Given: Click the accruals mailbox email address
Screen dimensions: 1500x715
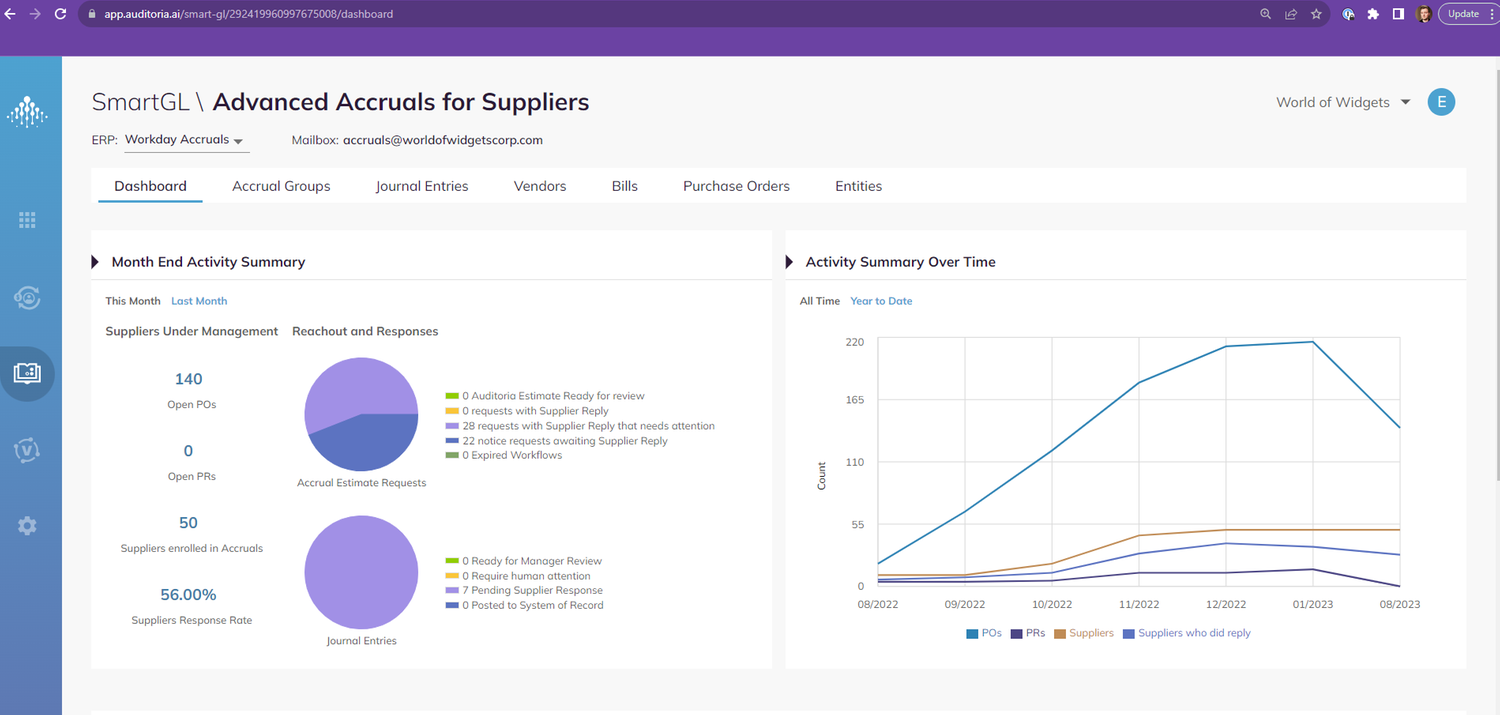Looking at the screenshot, I should pyautogui.click(x=442, y=140).
